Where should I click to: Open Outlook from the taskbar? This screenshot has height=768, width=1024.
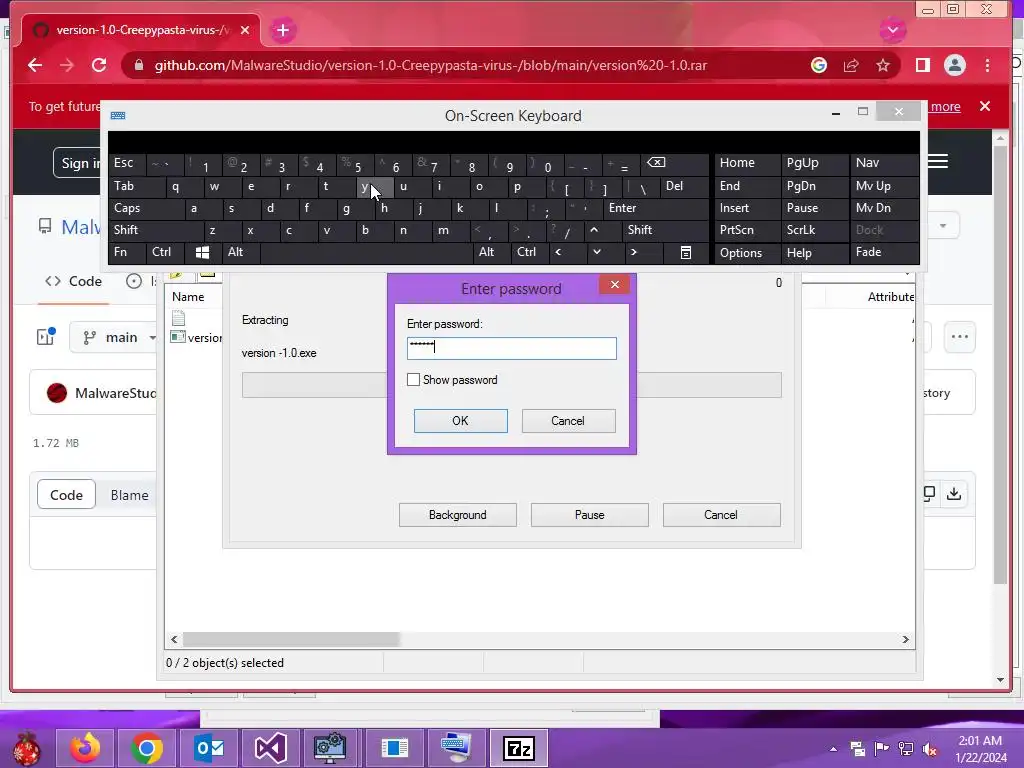tap(209, 748)
